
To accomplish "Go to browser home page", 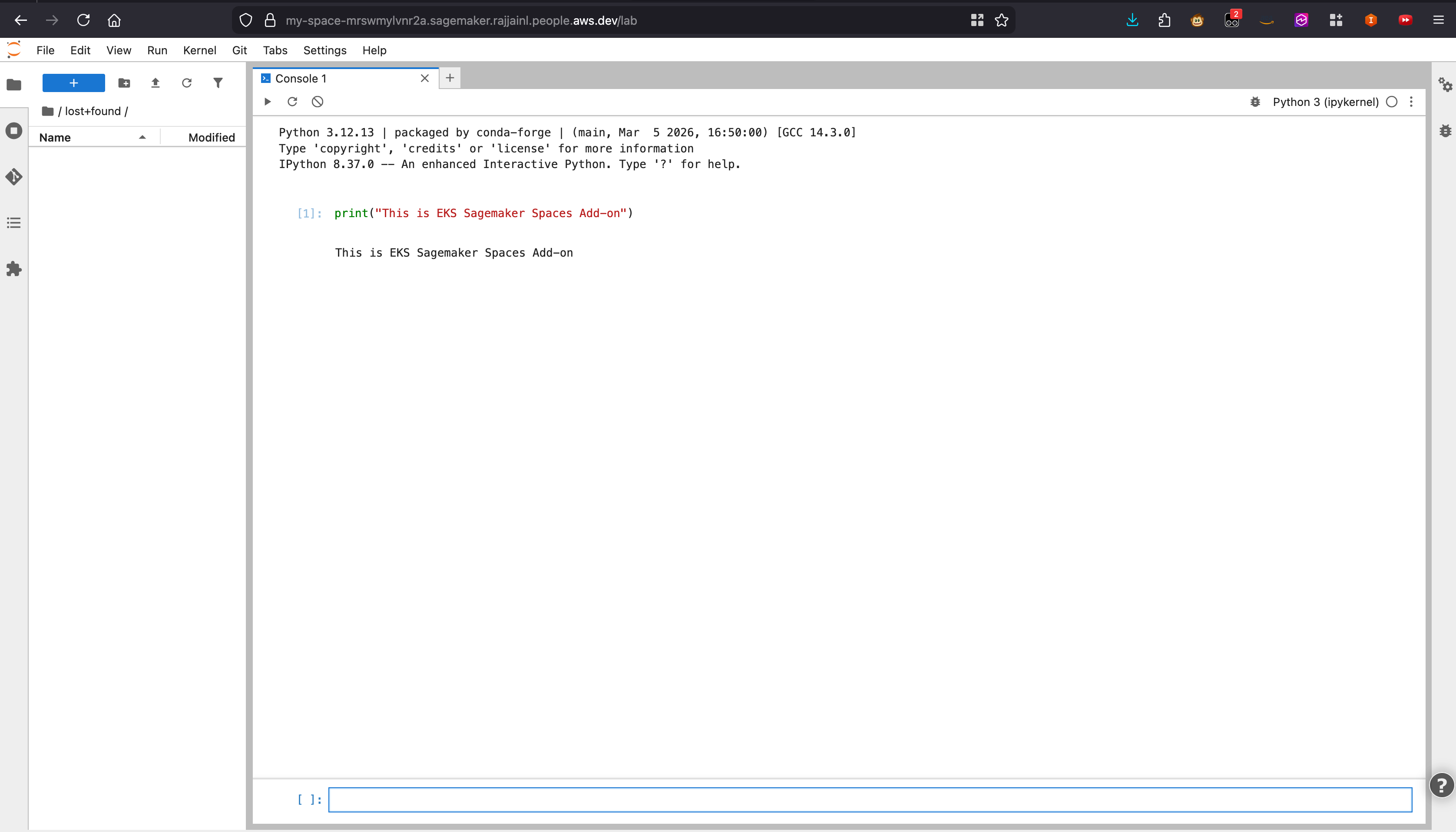I will (x=114, y=20).
